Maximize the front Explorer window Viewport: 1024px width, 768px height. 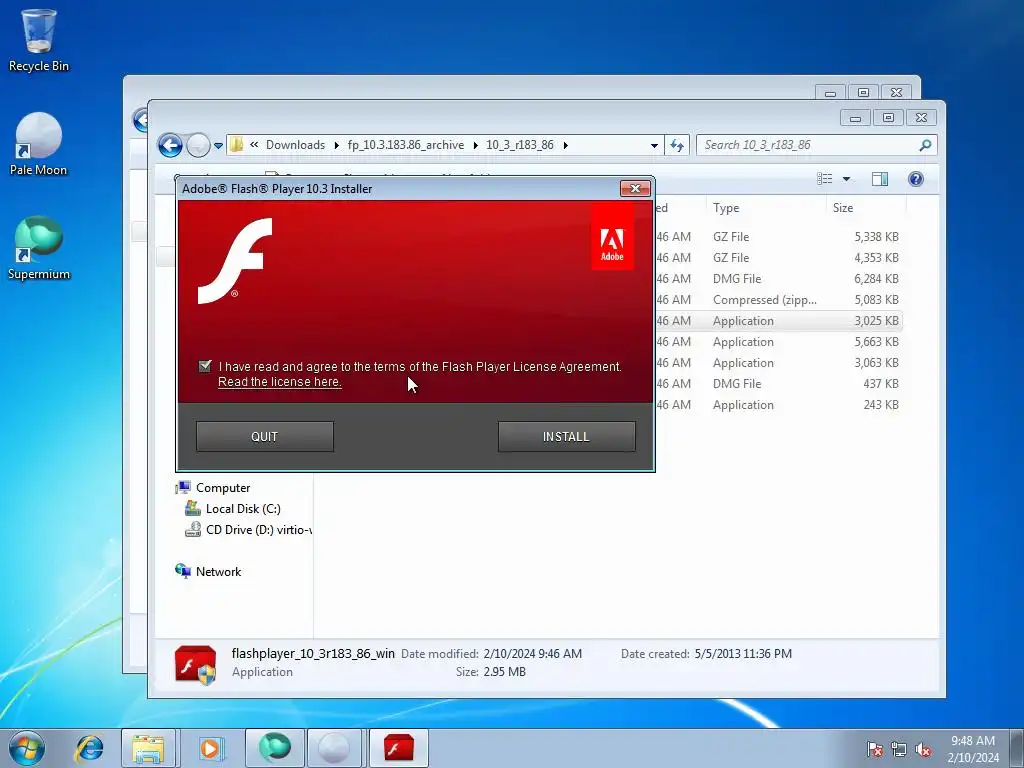point(888,118)
